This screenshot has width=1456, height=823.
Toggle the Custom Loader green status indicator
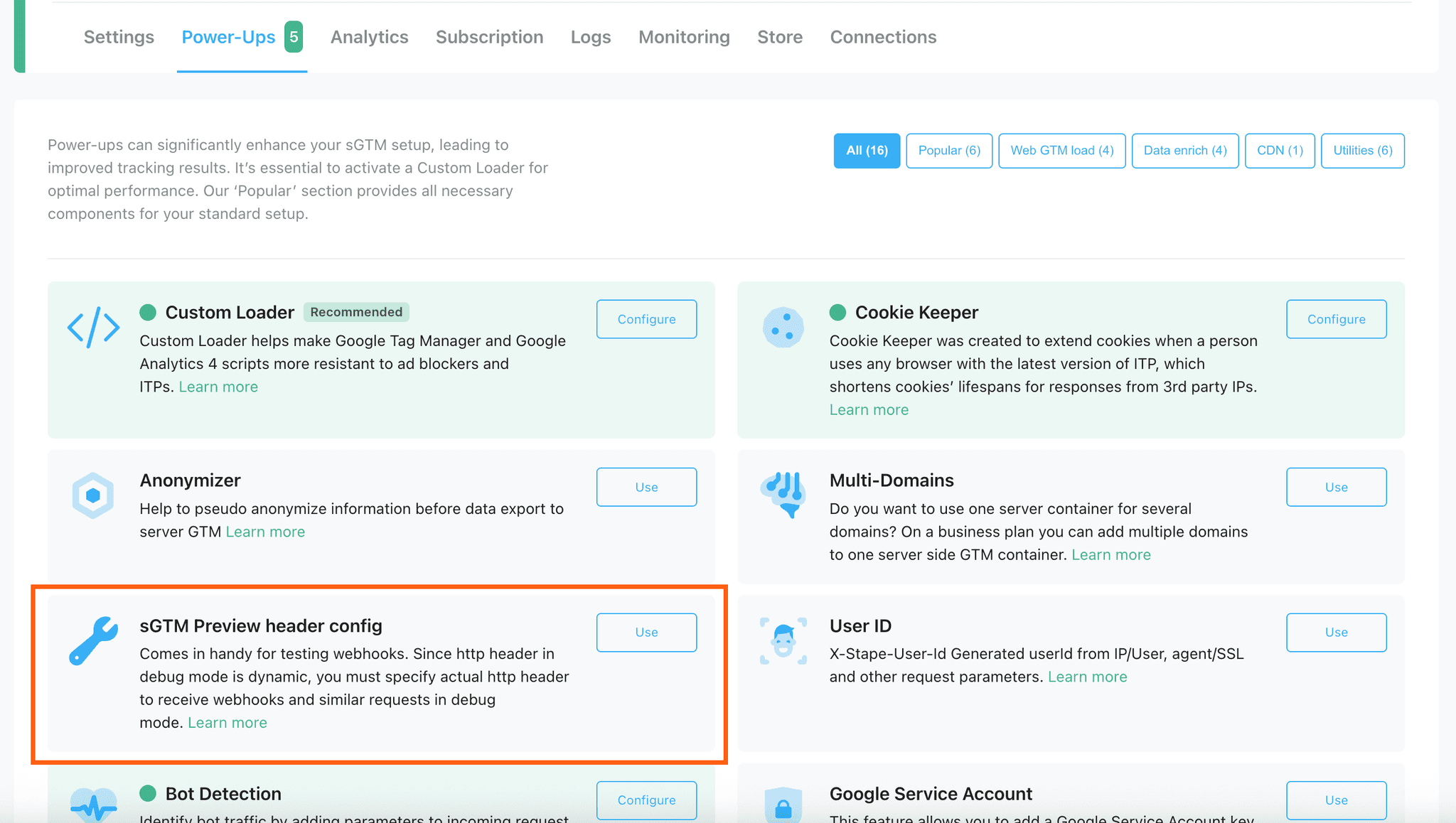coord(147,312)
